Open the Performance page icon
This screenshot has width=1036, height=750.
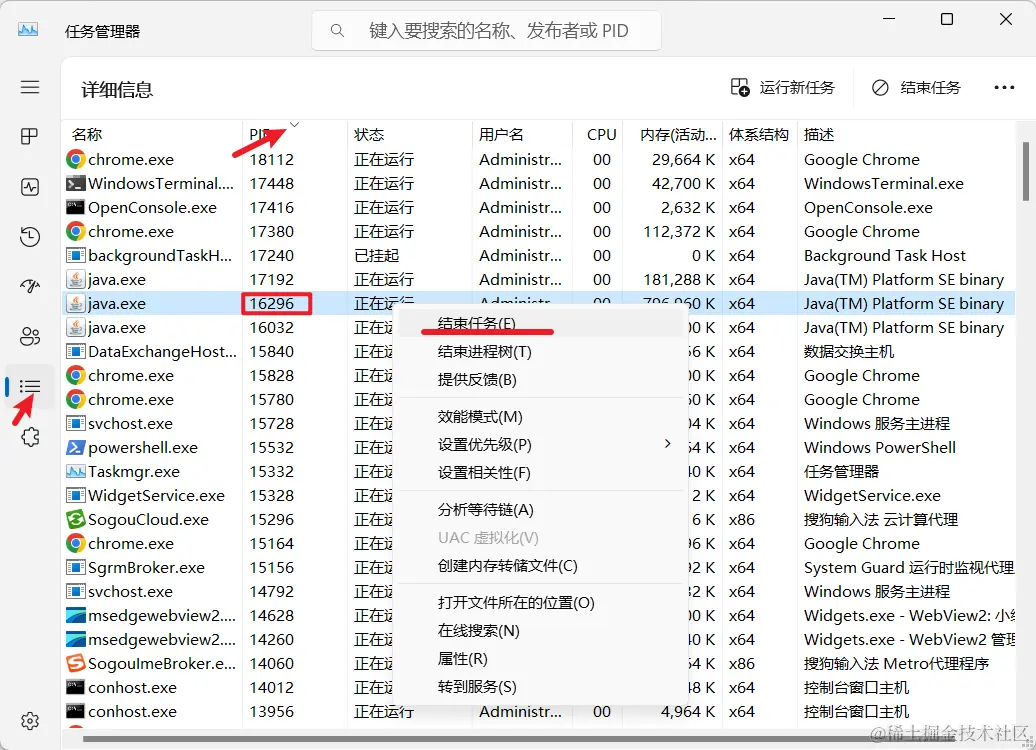click(x=30, y=187)
